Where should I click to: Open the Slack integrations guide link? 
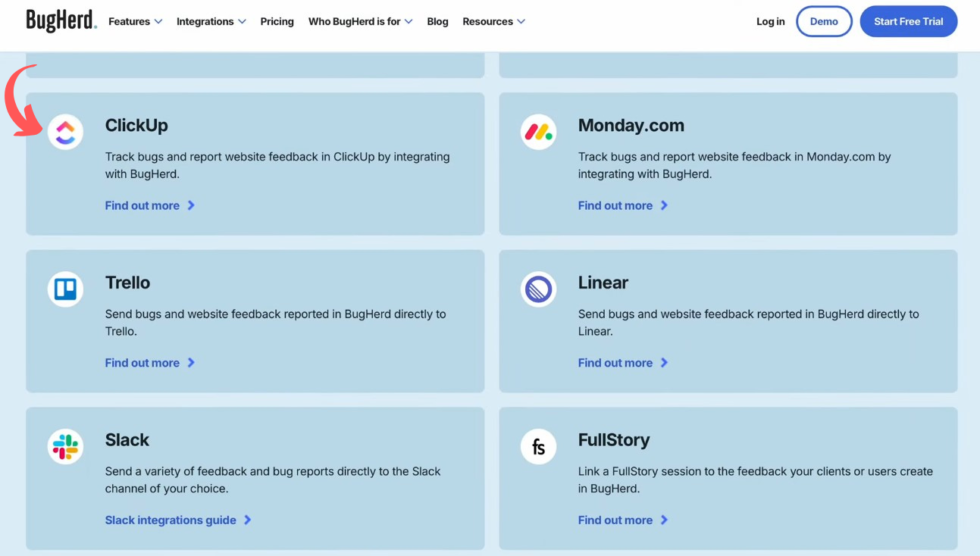(171, 520)
